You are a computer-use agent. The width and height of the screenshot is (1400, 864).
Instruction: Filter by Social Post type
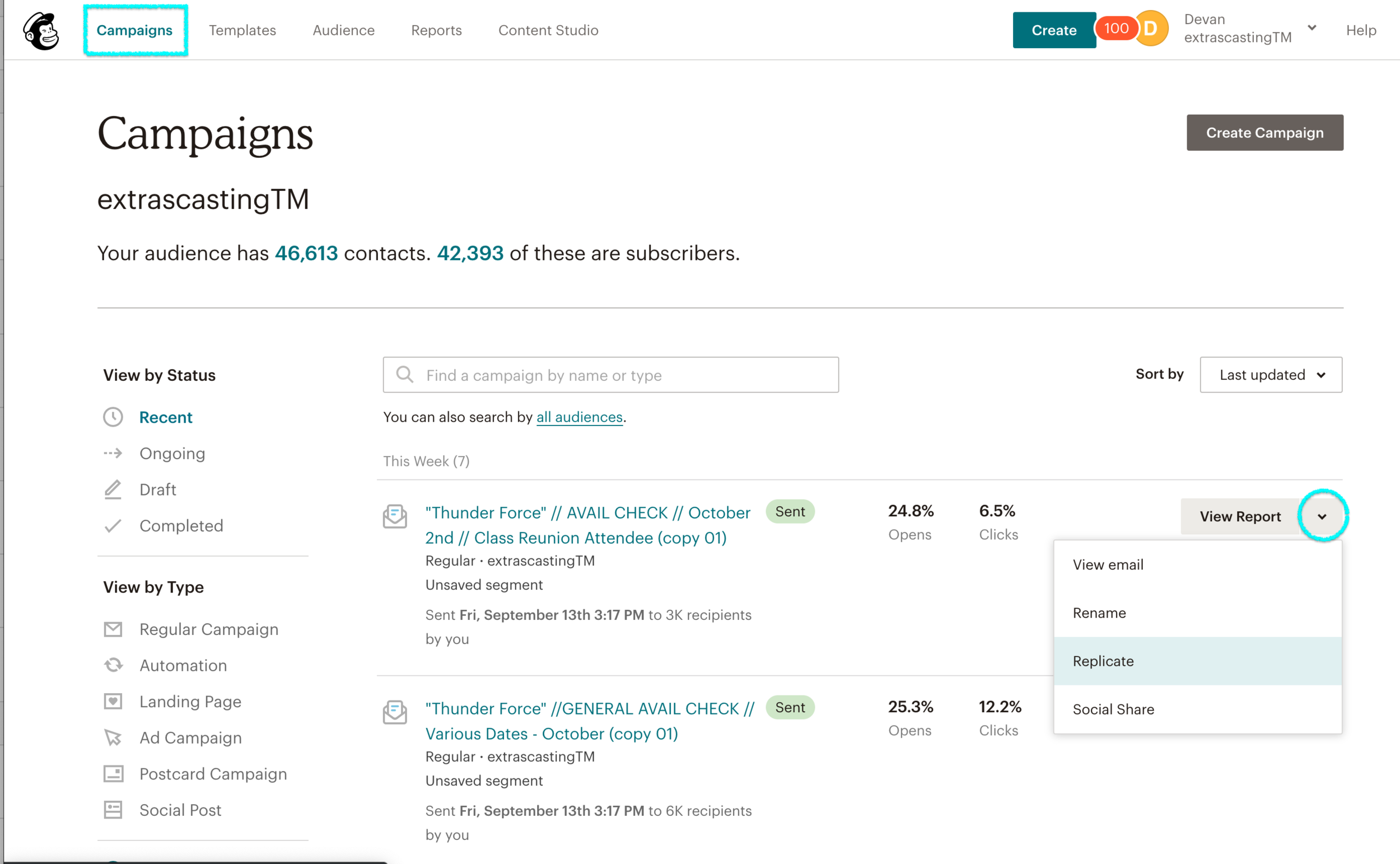click(x=180, y=810)
